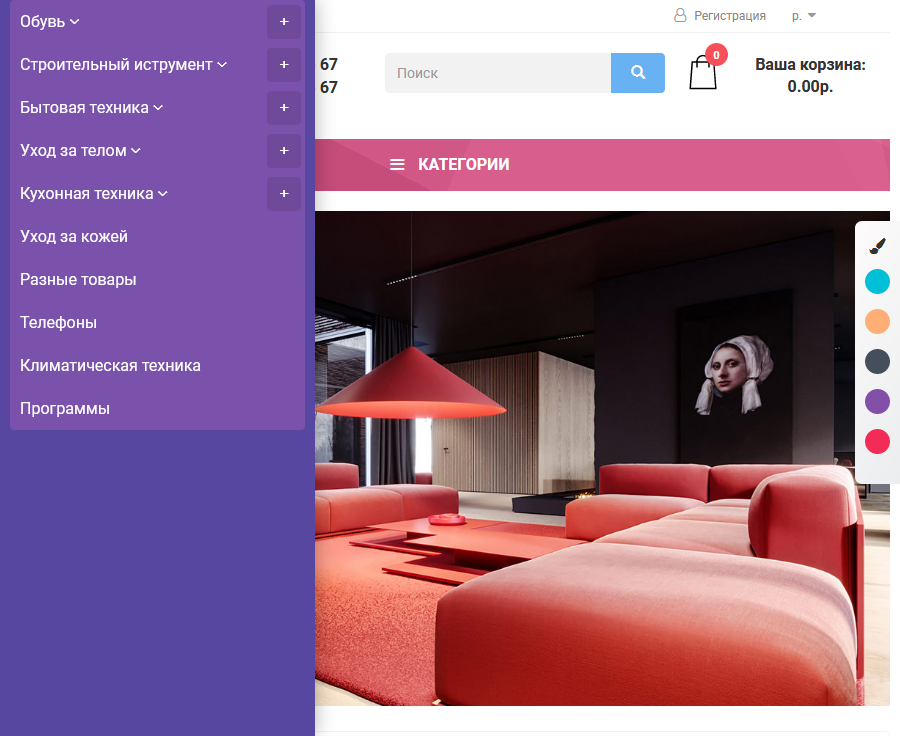Pick the orange theme color swatch
The height and width of the screenshot is (736, 900).
pos(877,322)
